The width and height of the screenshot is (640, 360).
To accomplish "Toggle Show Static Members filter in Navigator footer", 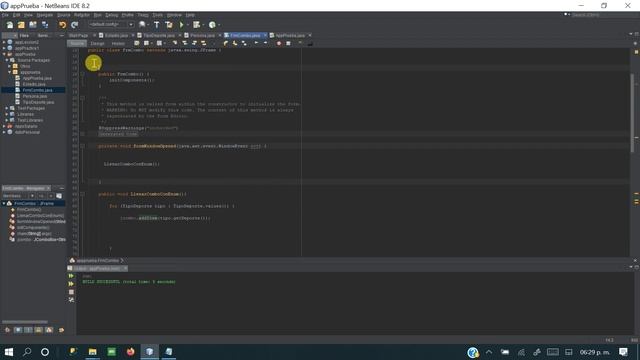I will (28, 330).
